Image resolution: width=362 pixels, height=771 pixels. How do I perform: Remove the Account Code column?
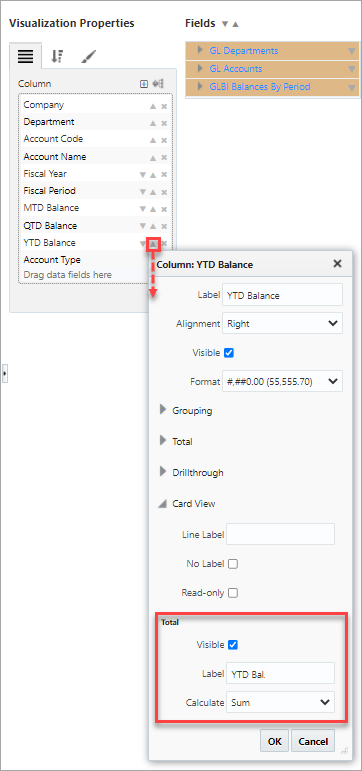click(x=164, y=140)
